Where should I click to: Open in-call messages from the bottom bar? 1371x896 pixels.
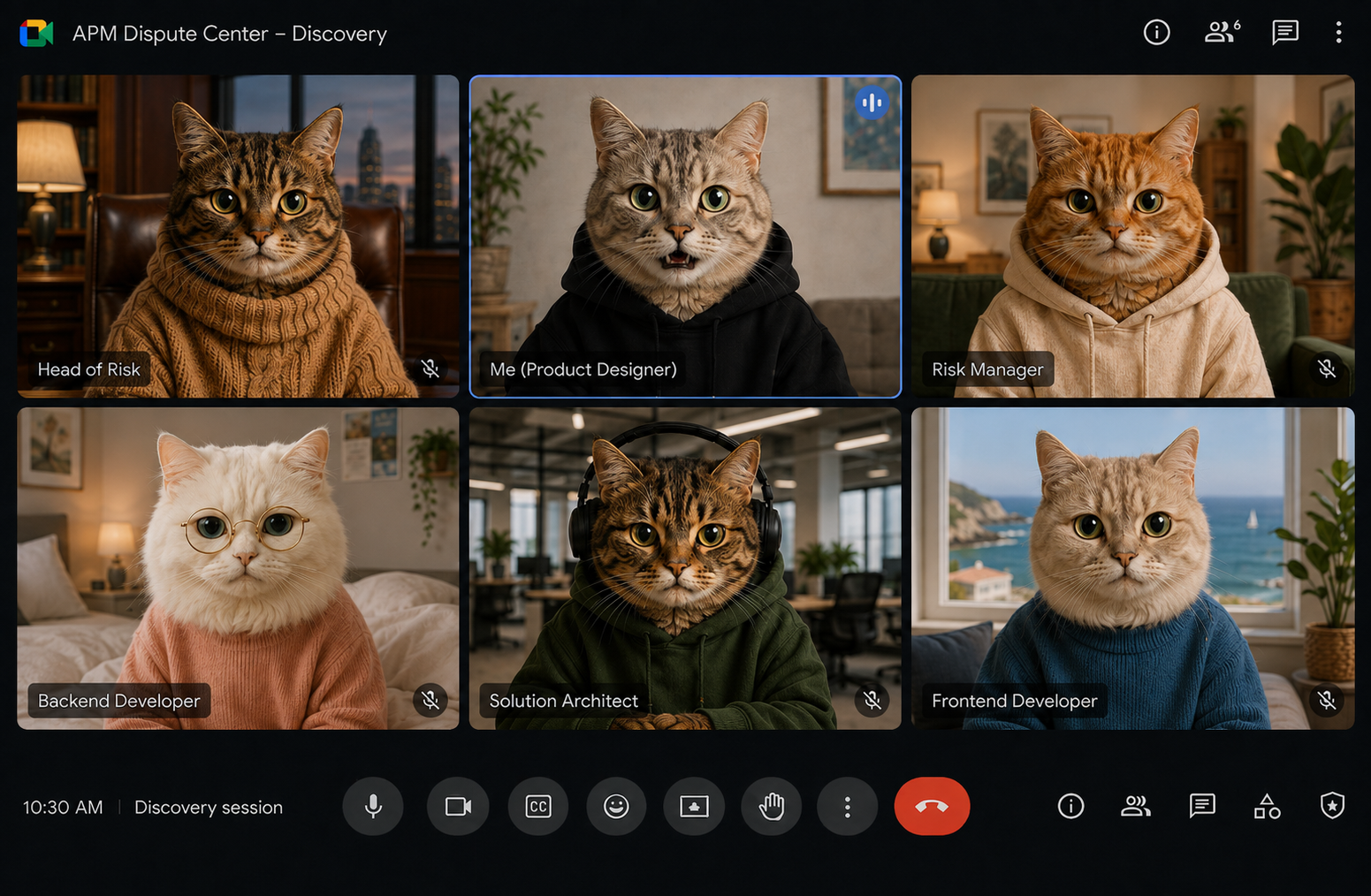[x=1202, y=806]
